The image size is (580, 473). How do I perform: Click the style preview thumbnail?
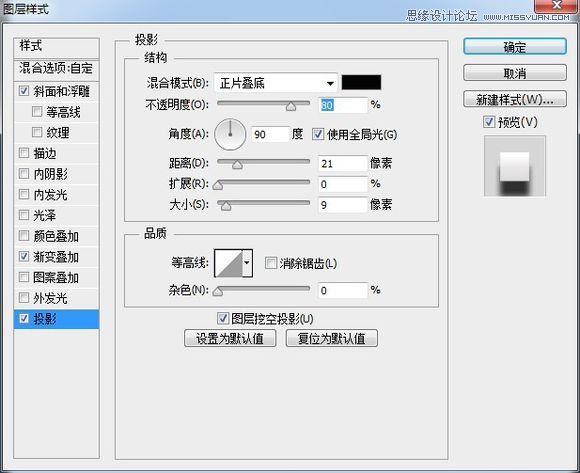click(x=515, y=166)
